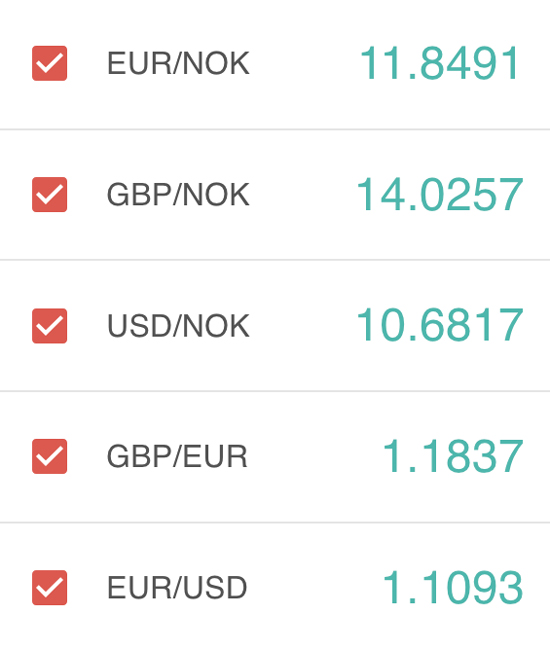Open the USD/NOK pair label
Screen dimensions: 550x650
(178, 326)
